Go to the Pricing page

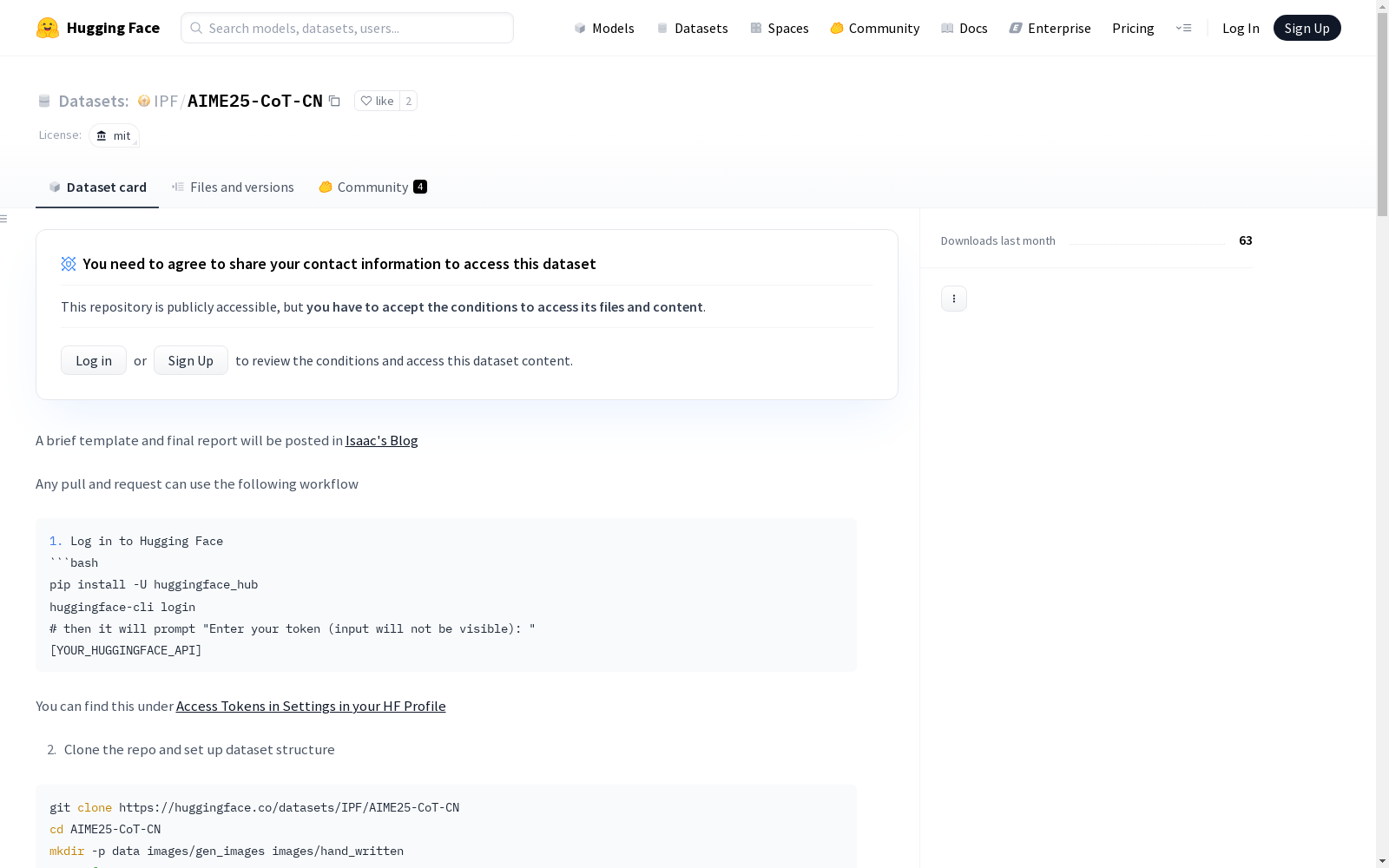(x=1133, y=28)
